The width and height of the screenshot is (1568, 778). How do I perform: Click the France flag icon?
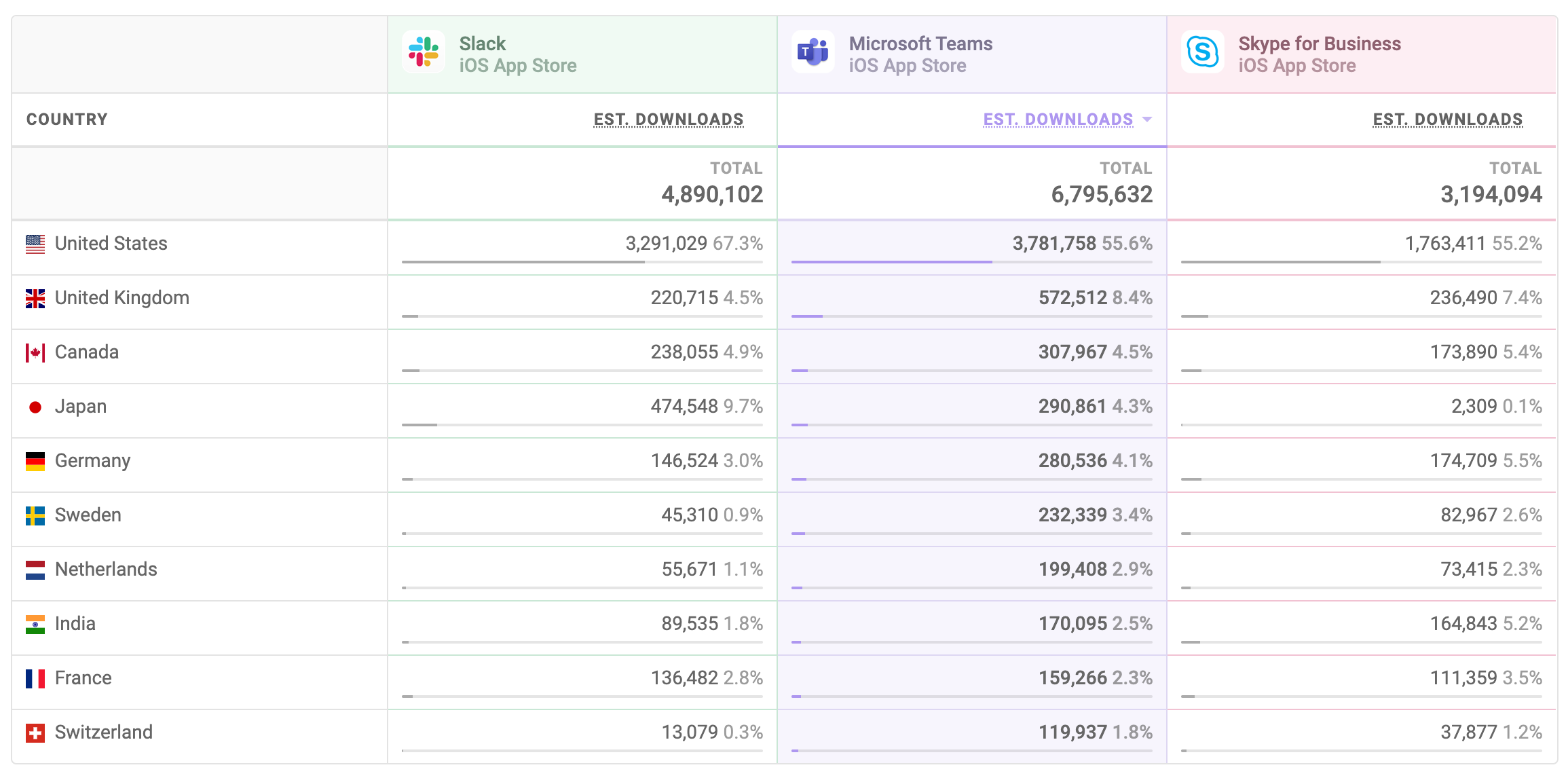click(x=35, y=678)
